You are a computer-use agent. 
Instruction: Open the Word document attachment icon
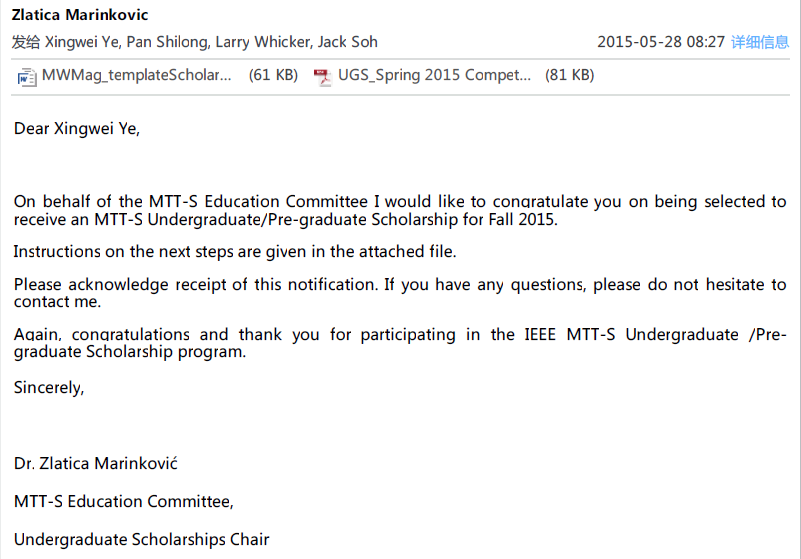pos(27,76)
